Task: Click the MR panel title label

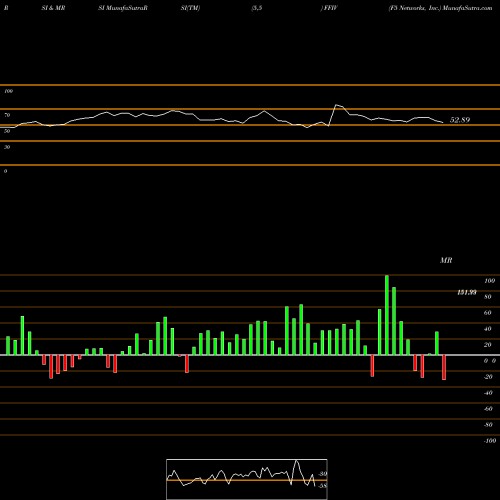Action: [x=446, y=260]
